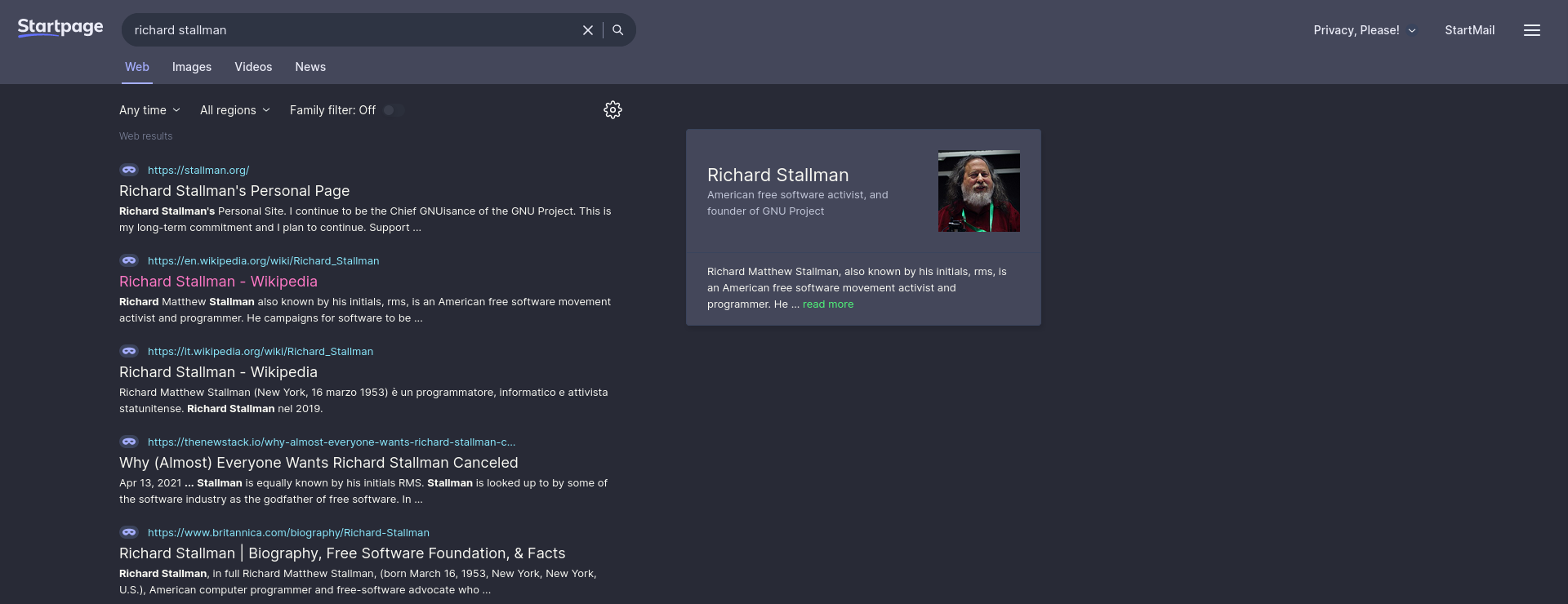
Task: Toggle the Family filter switch
Action: coord(394,110)
